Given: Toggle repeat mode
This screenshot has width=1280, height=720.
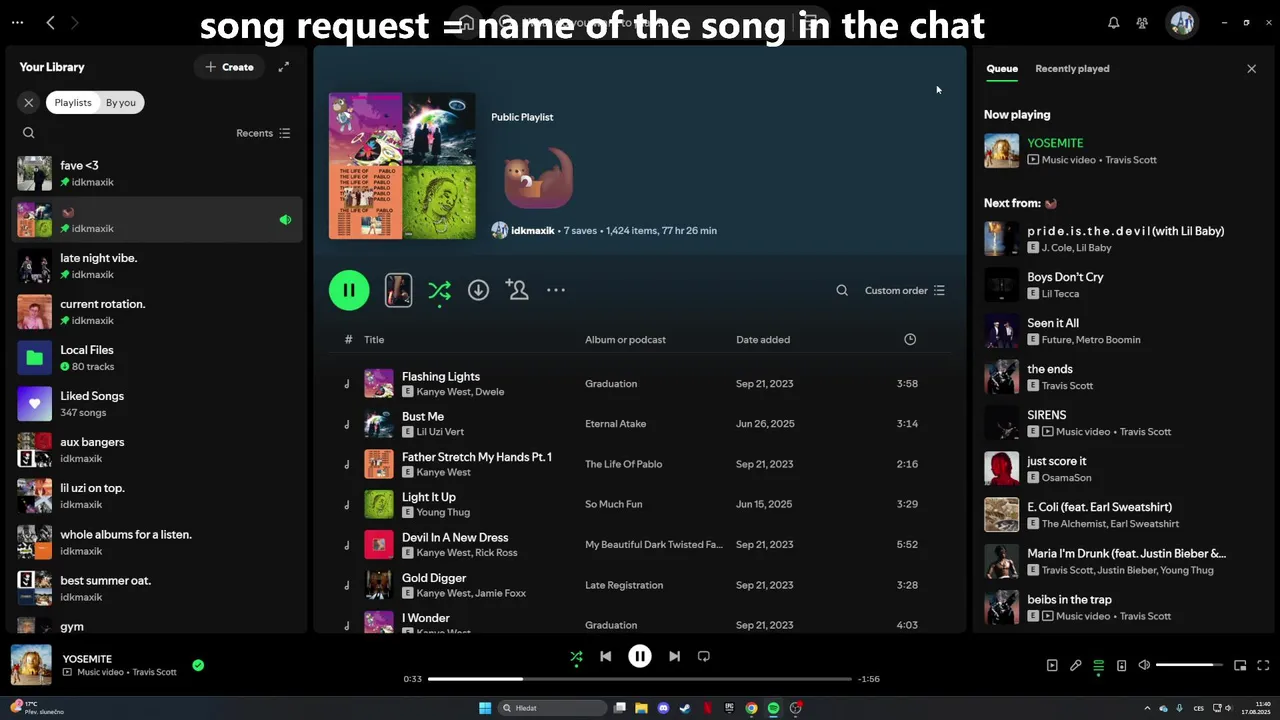Looking at the screenshot, I should tap(704, 656).
